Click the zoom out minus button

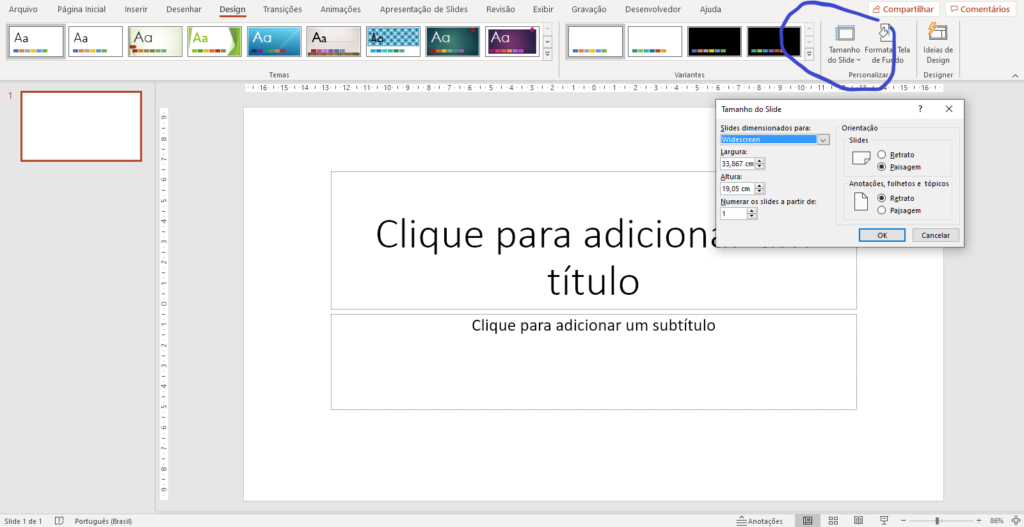(904, 520)
